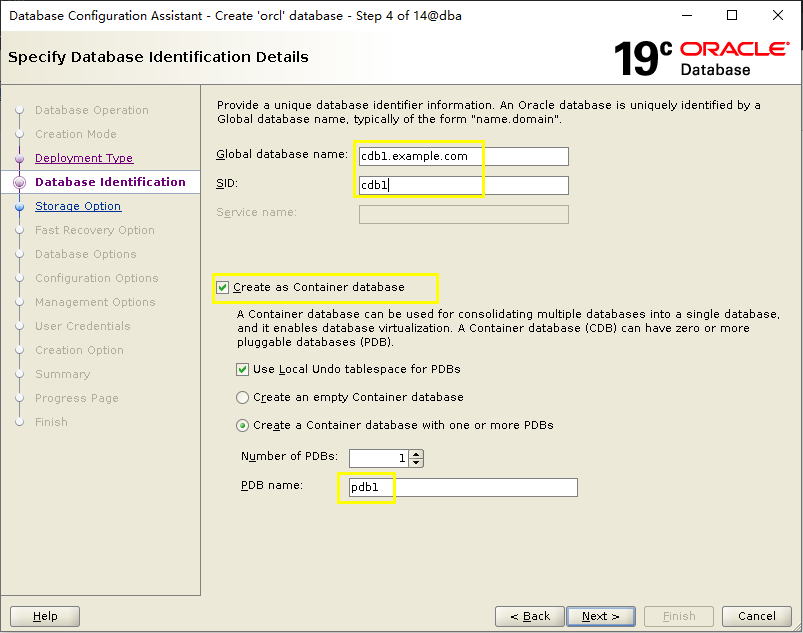803x633 pixels.
Task: Click the Summary step label
Action: (62, 374)
